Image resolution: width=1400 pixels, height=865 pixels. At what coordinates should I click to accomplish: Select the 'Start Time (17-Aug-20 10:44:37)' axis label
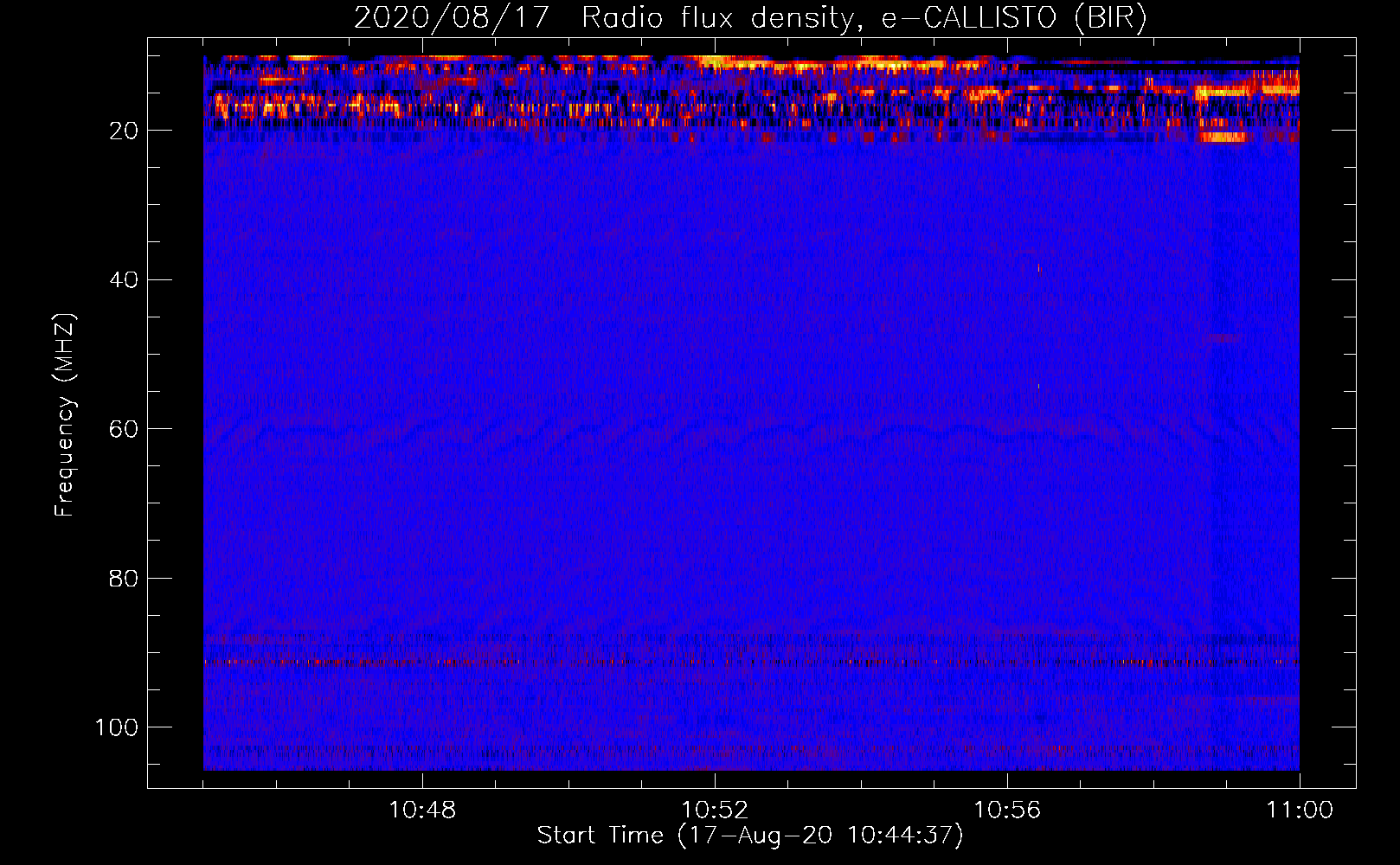click(750, 836)
